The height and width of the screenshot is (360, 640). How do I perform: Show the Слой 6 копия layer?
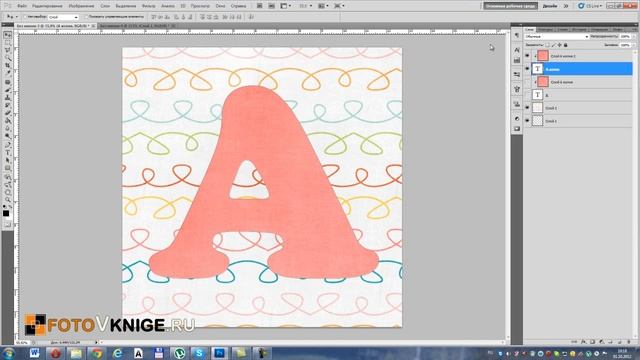527,82
